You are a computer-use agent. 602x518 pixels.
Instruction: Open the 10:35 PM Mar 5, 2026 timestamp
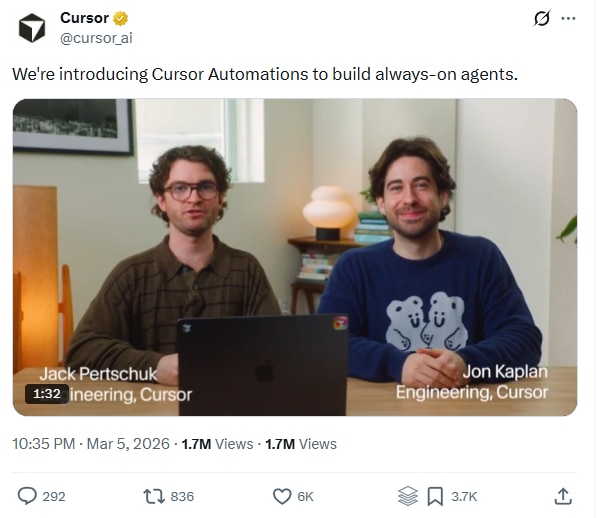(91, 444)
